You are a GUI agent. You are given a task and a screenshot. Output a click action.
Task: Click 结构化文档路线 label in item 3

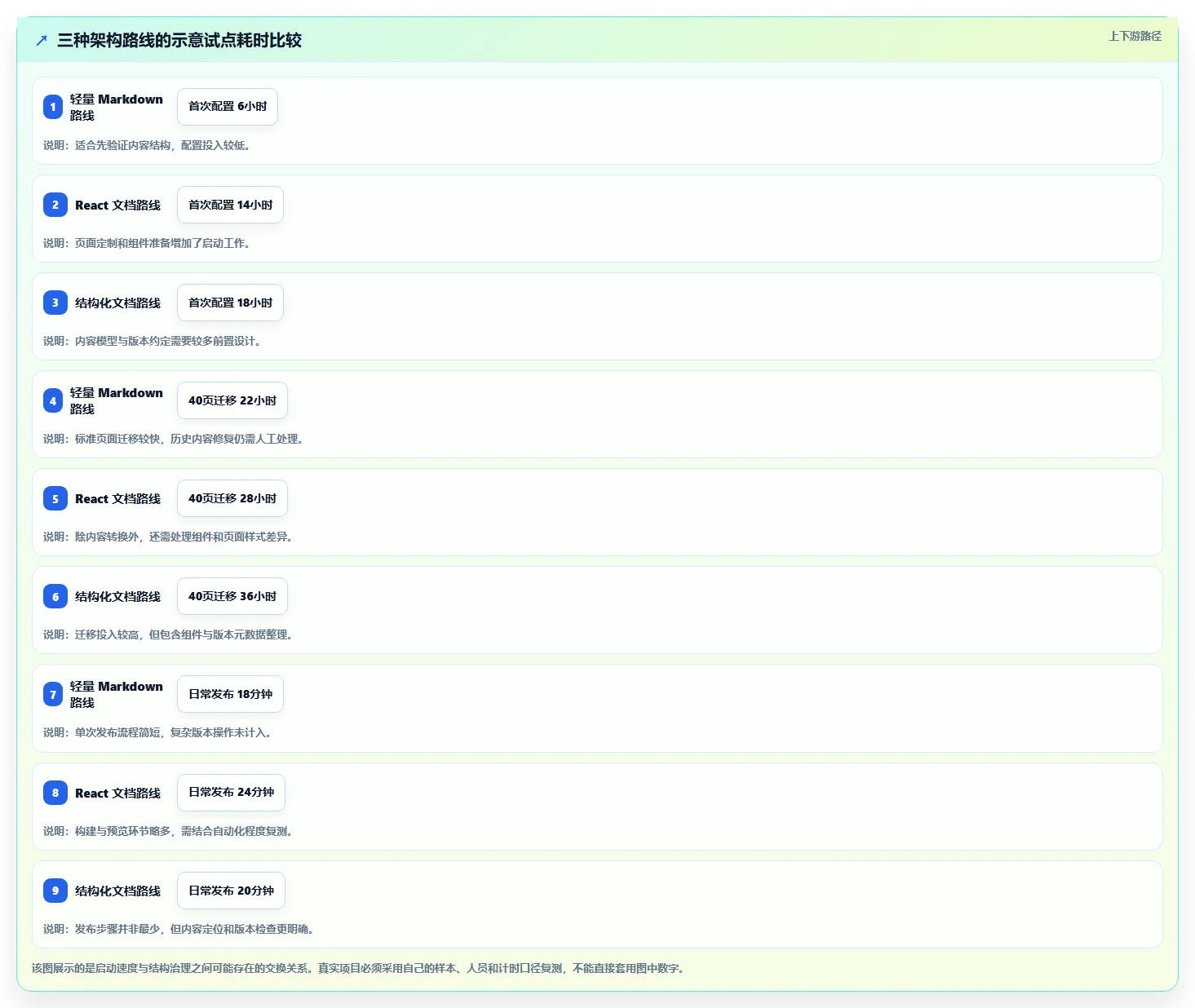(117, 303)
